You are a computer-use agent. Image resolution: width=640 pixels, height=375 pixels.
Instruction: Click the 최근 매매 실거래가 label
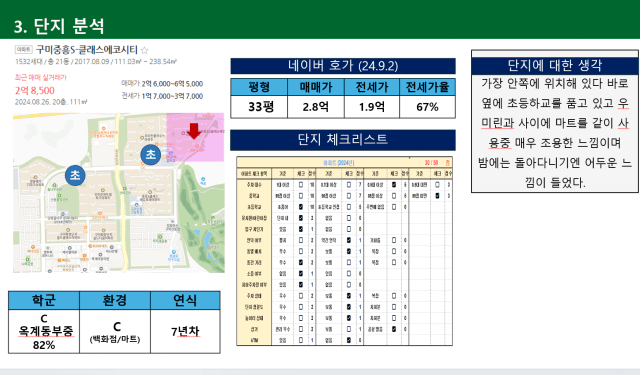(x=40, y=77)
